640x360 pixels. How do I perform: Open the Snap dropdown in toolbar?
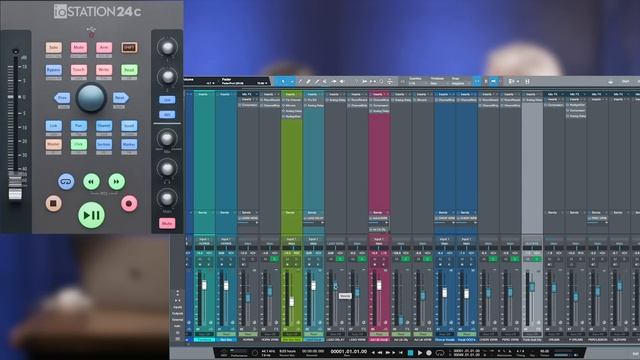click(x=459, y=81)
